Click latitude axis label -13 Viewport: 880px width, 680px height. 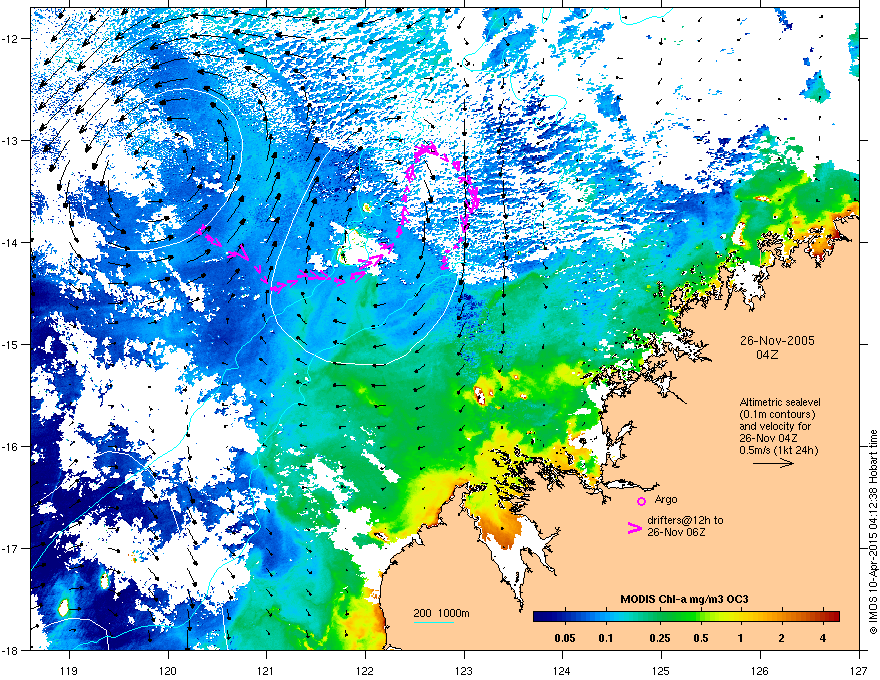click(11, 140)
